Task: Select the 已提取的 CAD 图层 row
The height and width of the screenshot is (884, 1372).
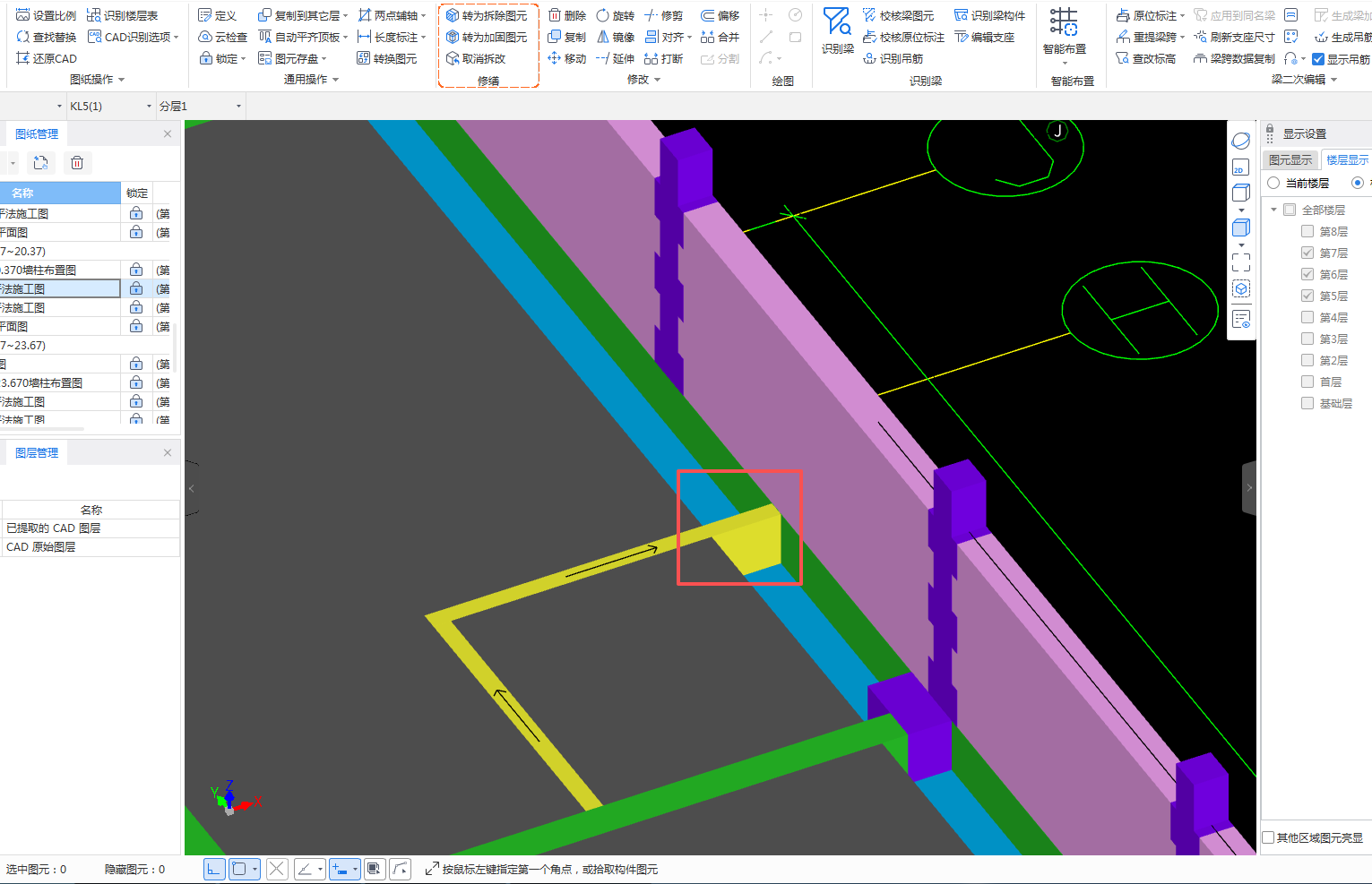Action: point(90,528)
